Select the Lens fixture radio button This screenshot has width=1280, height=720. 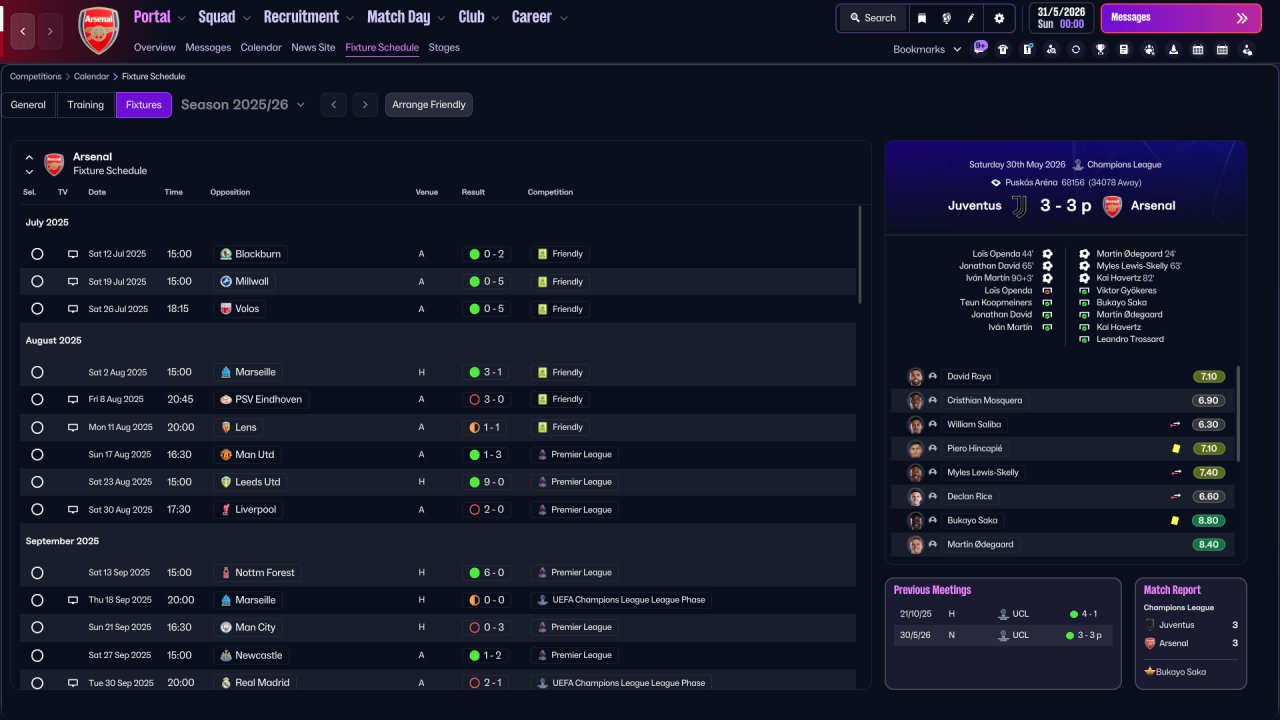tap(37, 427)
